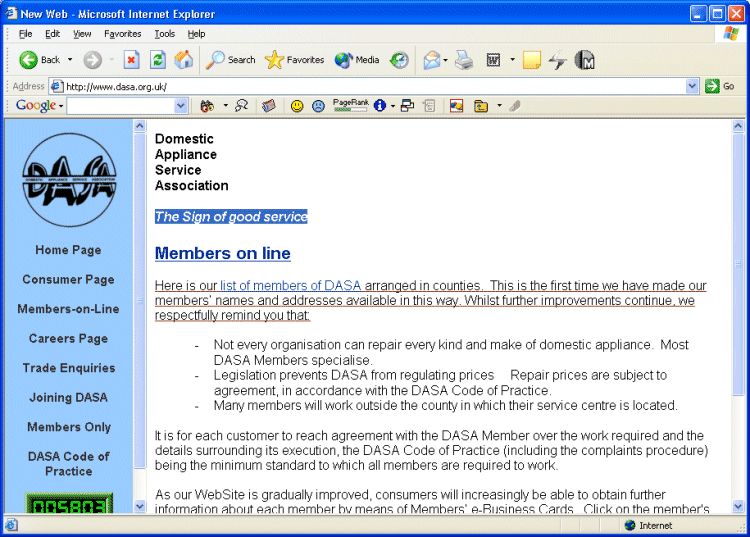Click the Members on line heading link
The image size is (750, 537).
point(222,253)
